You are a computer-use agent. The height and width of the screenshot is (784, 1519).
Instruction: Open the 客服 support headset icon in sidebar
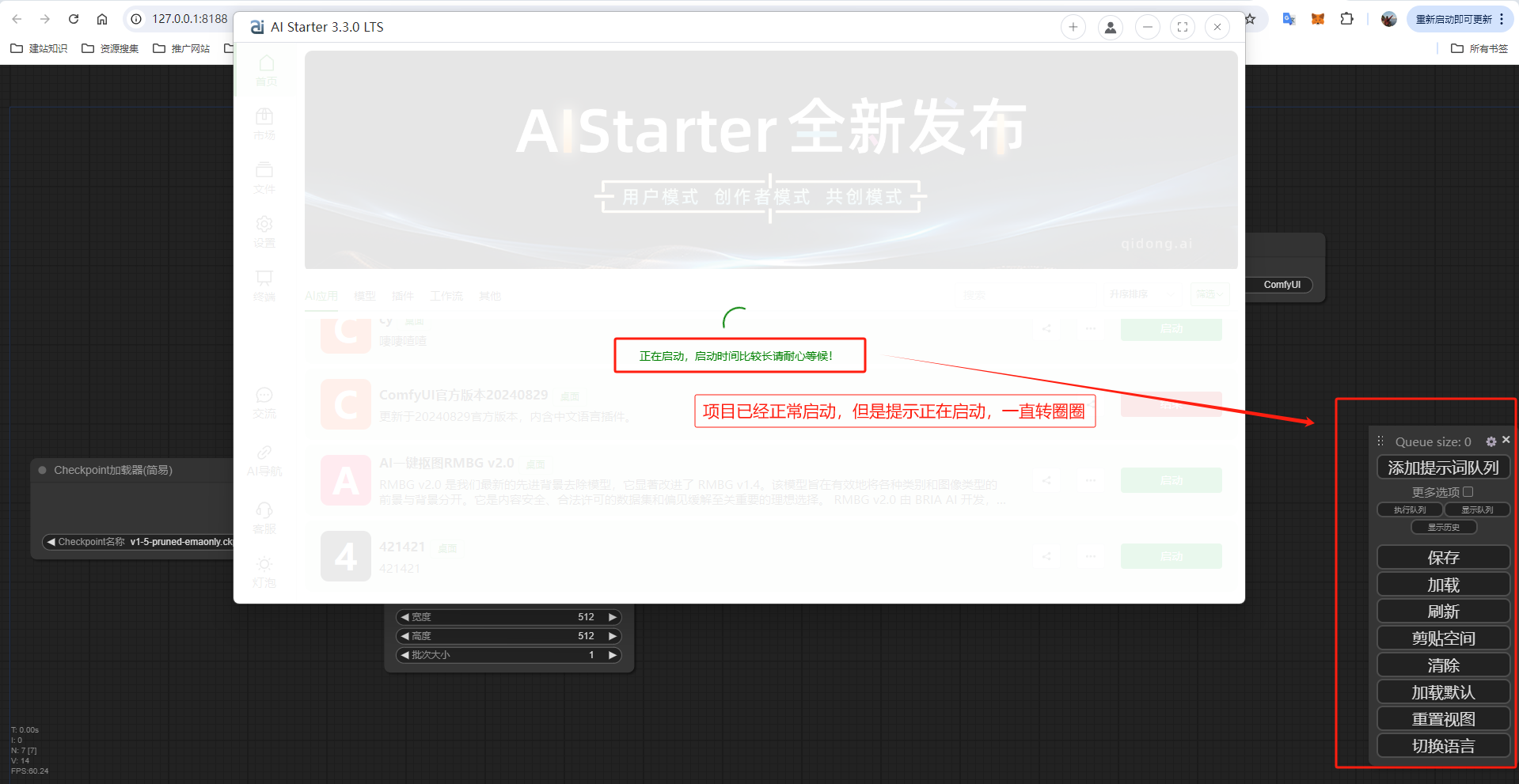(264, 509)
